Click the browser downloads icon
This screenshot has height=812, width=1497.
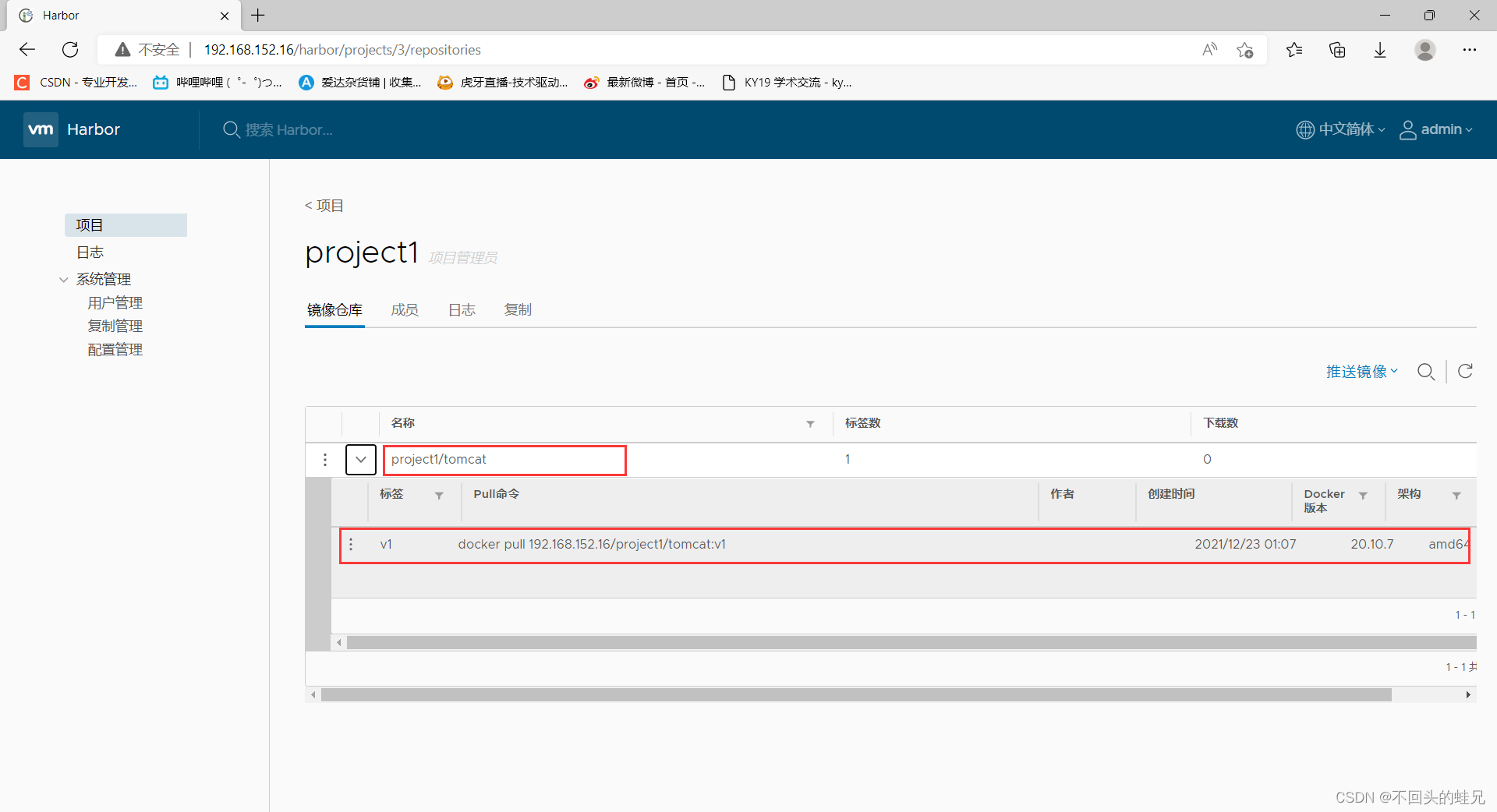point(1380,49)
